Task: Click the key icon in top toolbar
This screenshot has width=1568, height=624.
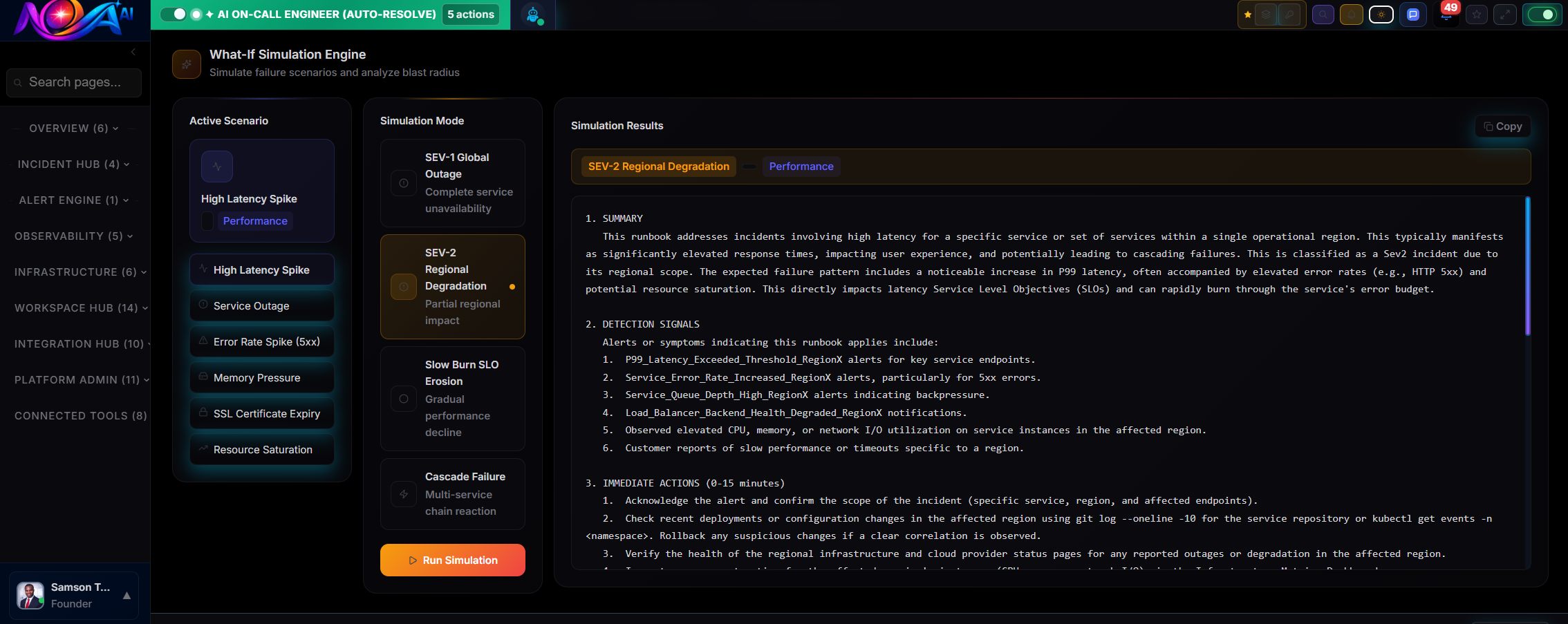Action: pyautogui.click(x=1289, y=15)
